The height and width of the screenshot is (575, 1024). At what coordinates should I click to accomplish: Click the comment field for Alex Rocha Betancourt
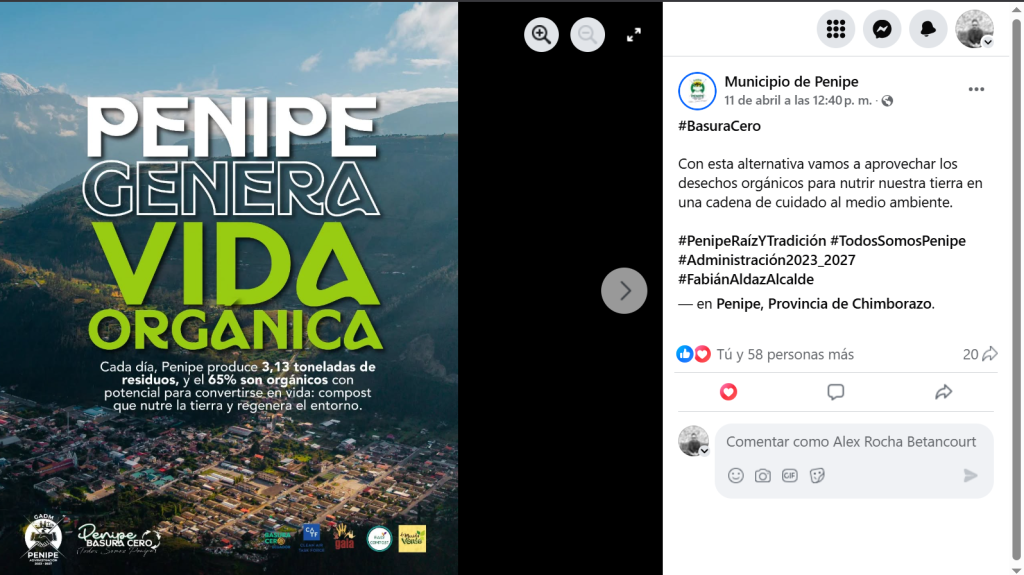pyautogui.click(x=851, y=442)
